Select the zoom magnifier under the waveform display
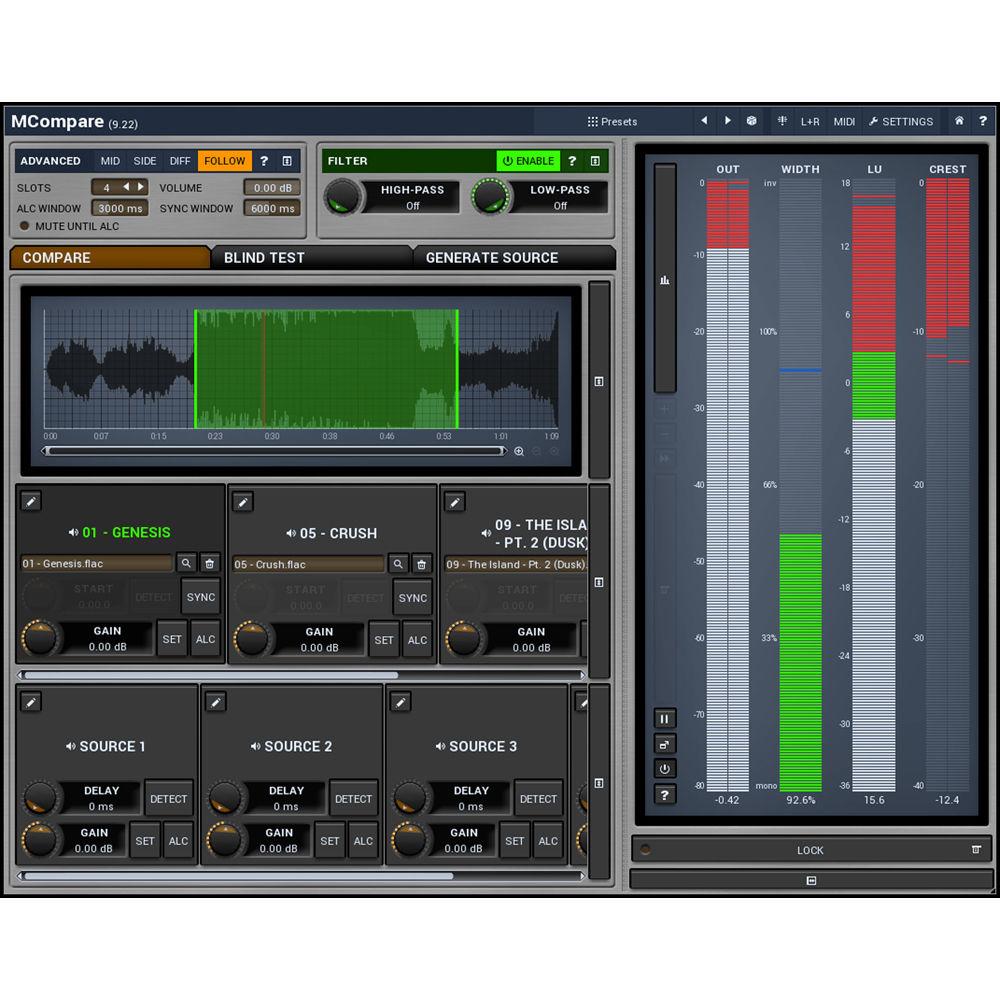 pos(519,451)
